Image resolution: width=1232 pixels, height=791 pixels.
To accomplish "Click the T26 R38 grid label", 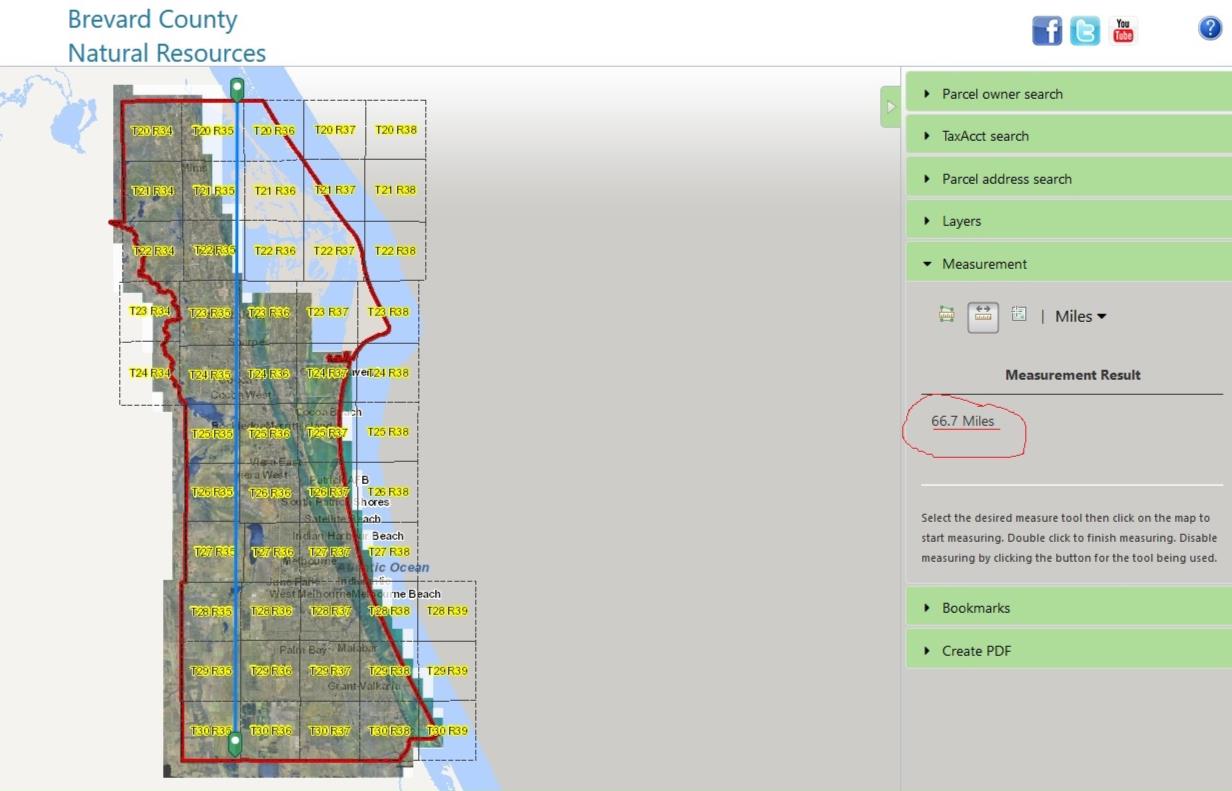I will [x=388, y=492].
